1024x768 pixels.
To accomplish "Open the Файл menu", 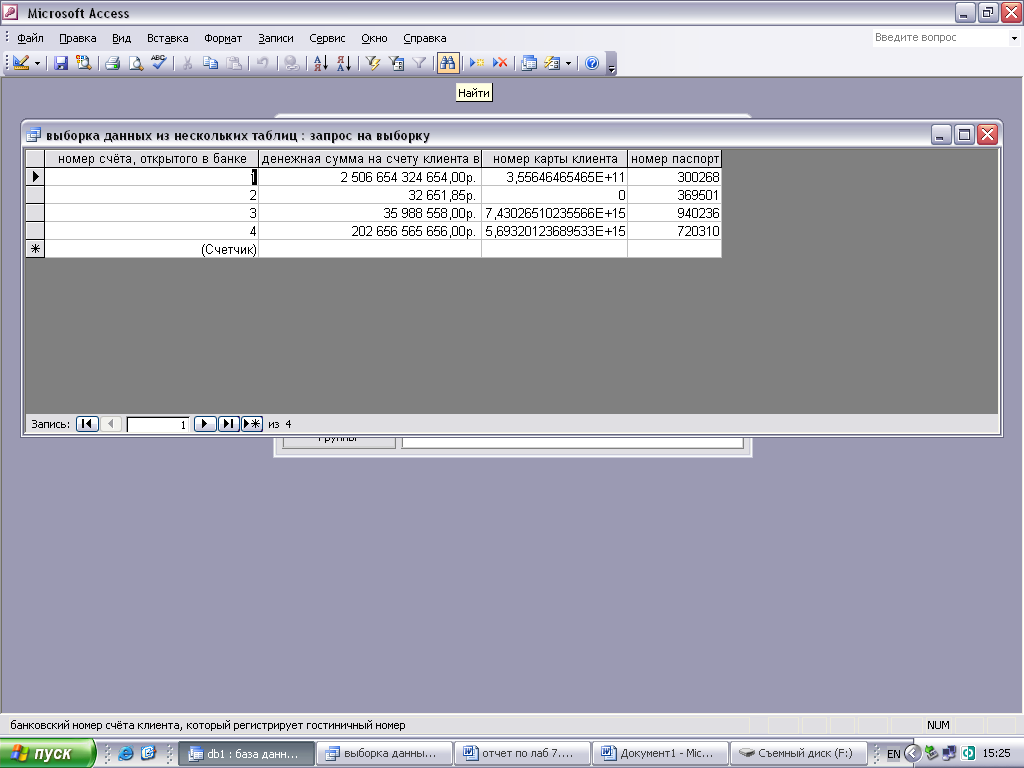I will click(x=30, y=38).
